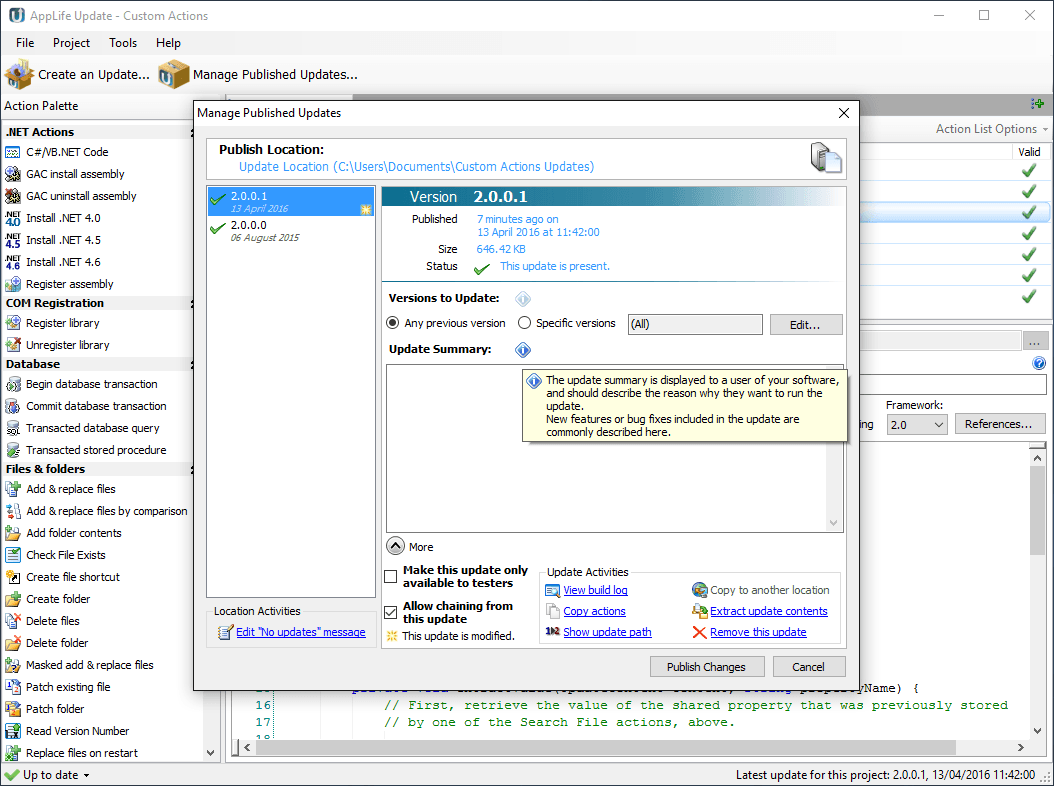Select the Delete files icon
The width and height of the screenshot is (1054, 786).
pyautogui.click(x=13, y=621)
